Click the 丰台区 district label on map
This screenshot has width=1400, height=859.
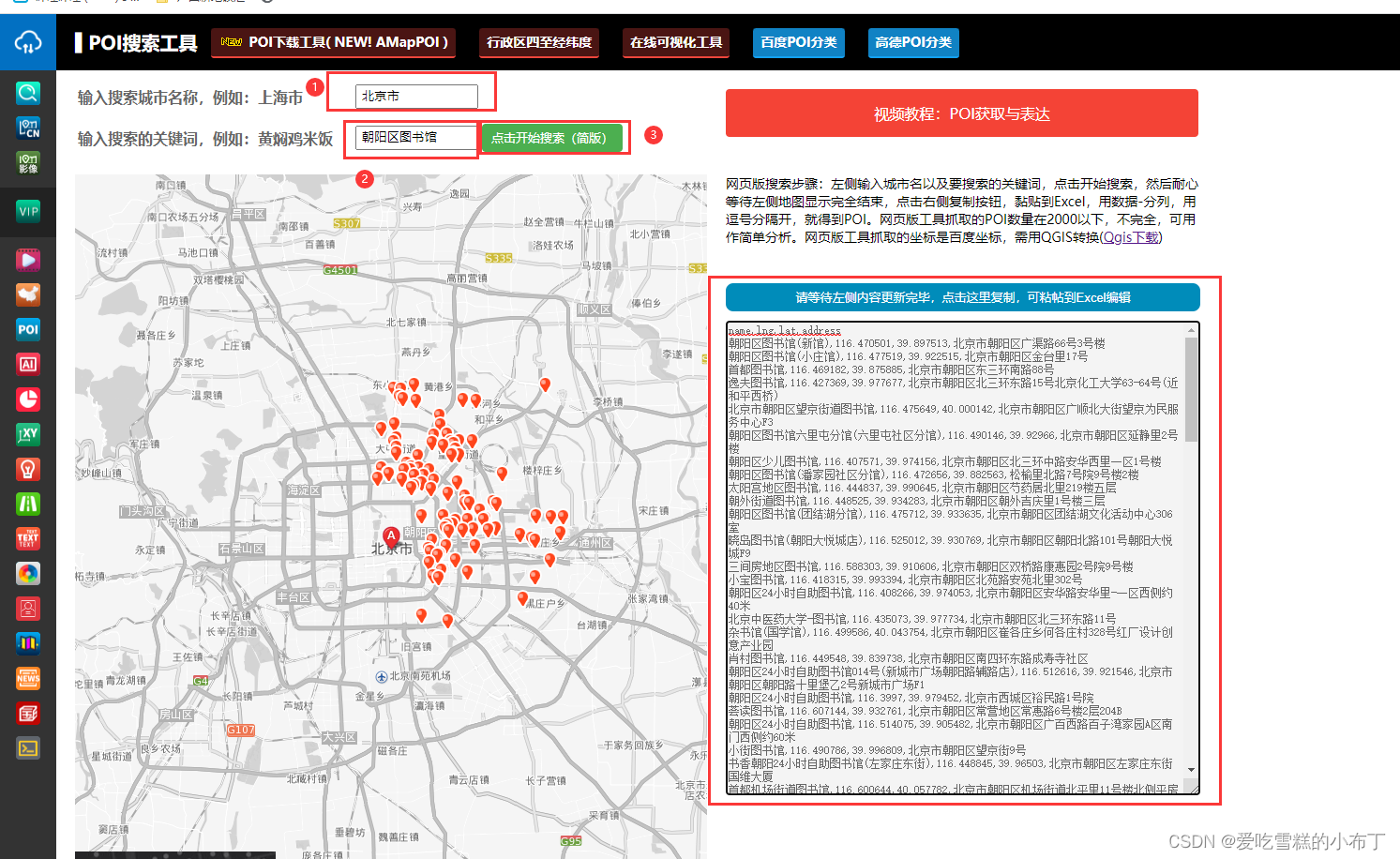coord(294,597)
